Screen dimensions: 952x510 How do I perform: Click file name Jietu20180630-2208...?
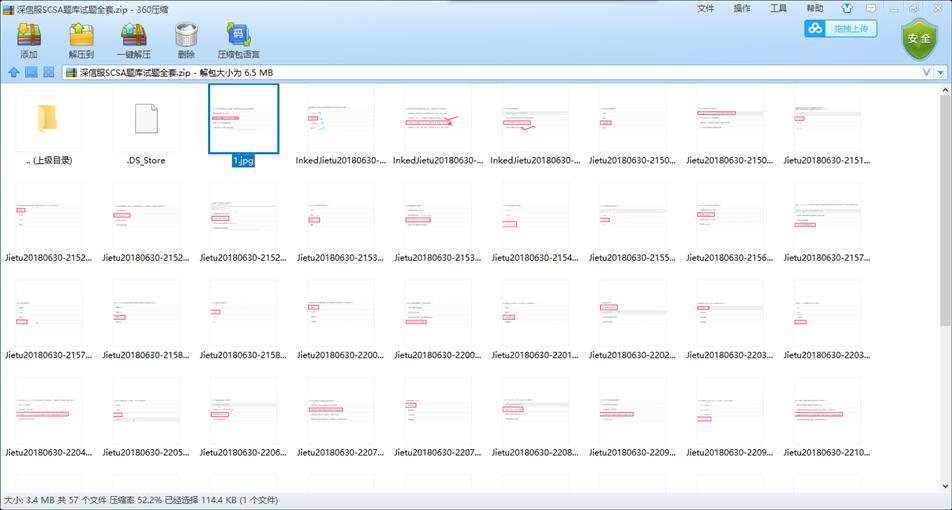click(535, 452)
